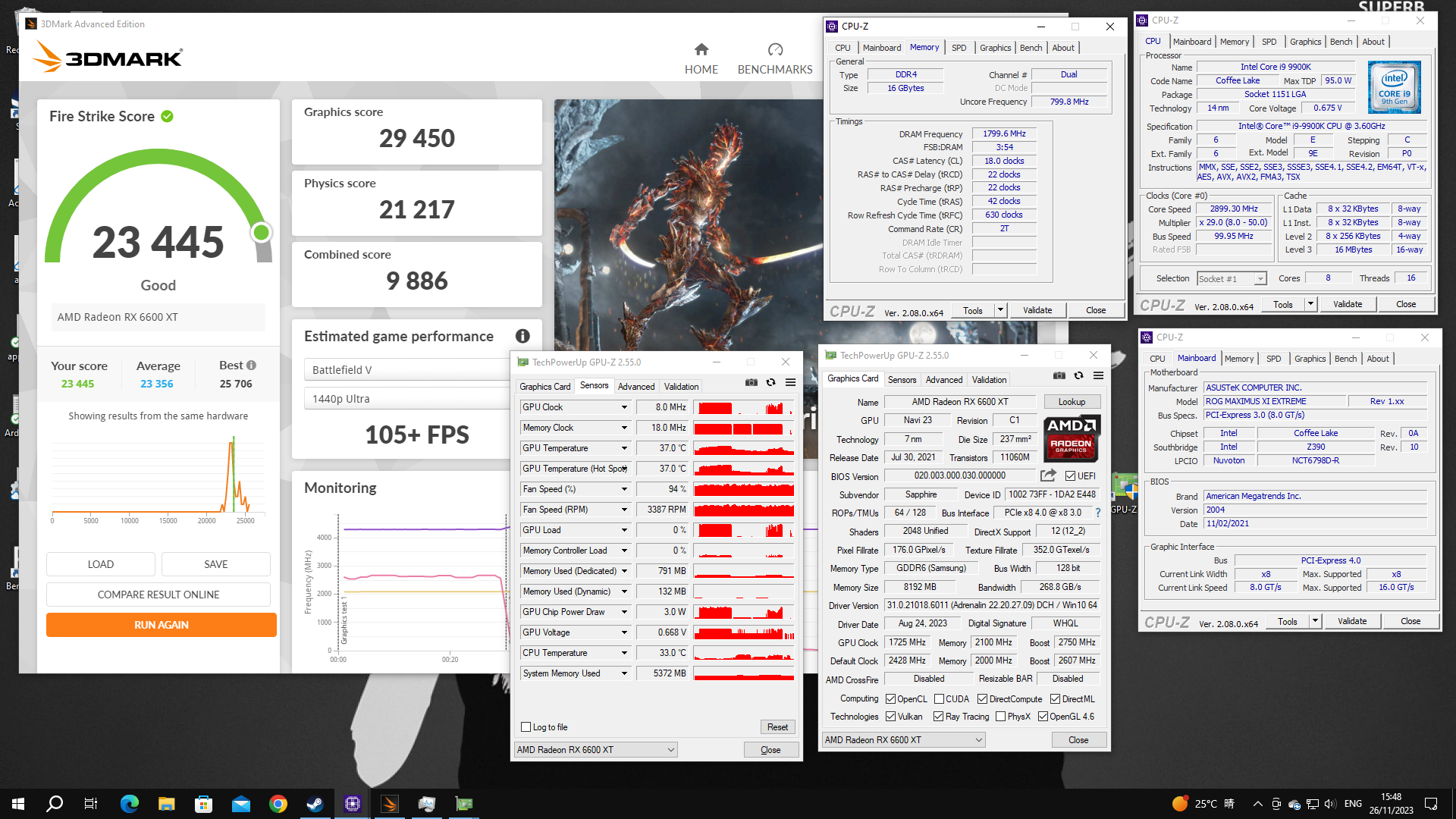Click GPU-Z Sensors refresh icon

click(x=770, y=382)
